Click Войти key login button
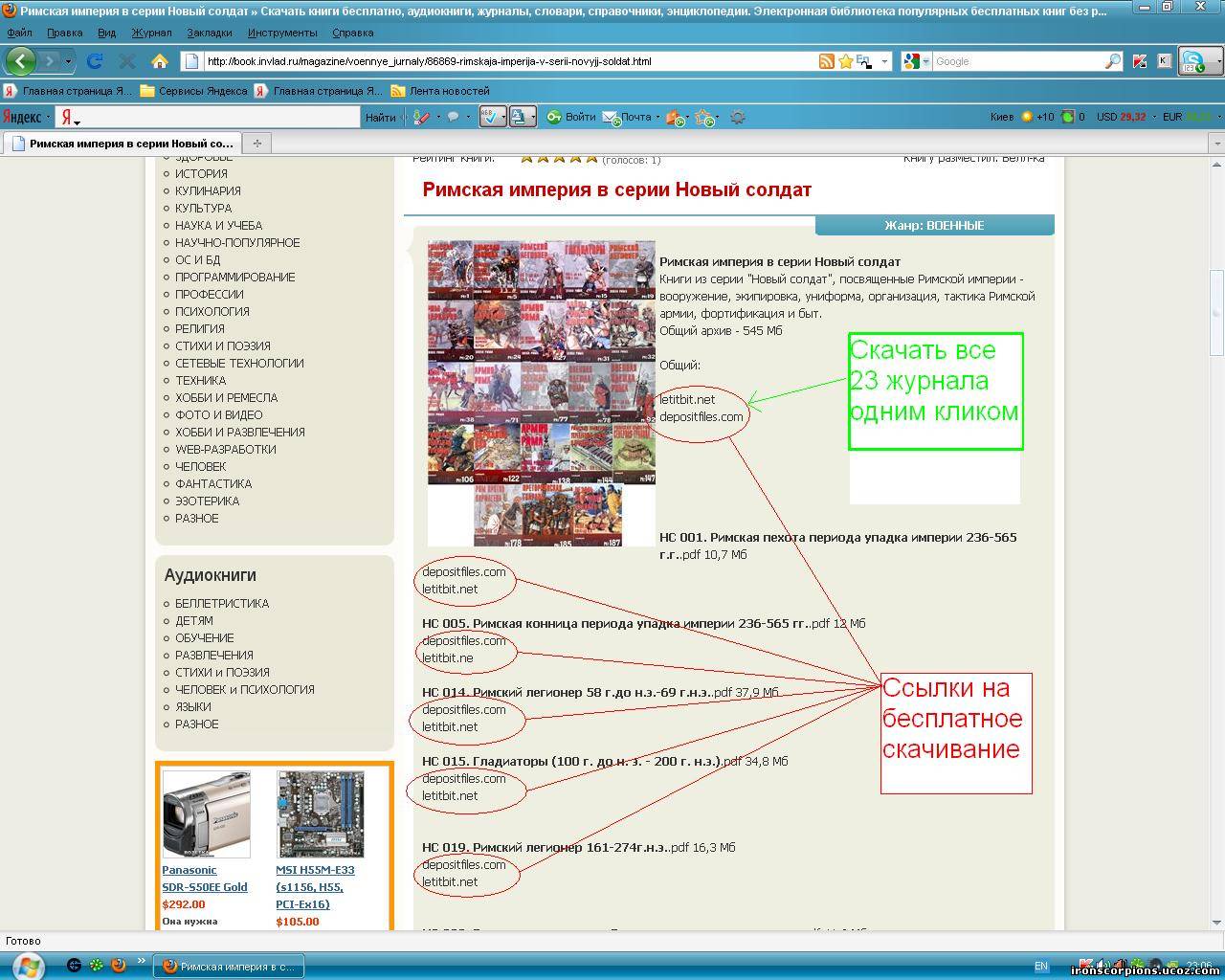 click(x=571, y=117)
